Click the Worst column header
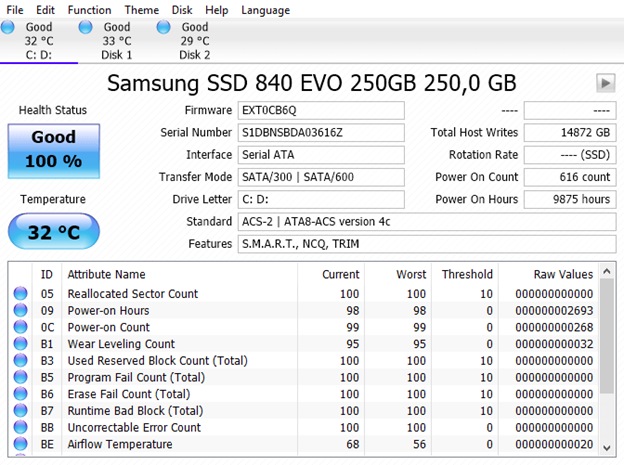This screenshot has width=624, height=465. [398, 274]
